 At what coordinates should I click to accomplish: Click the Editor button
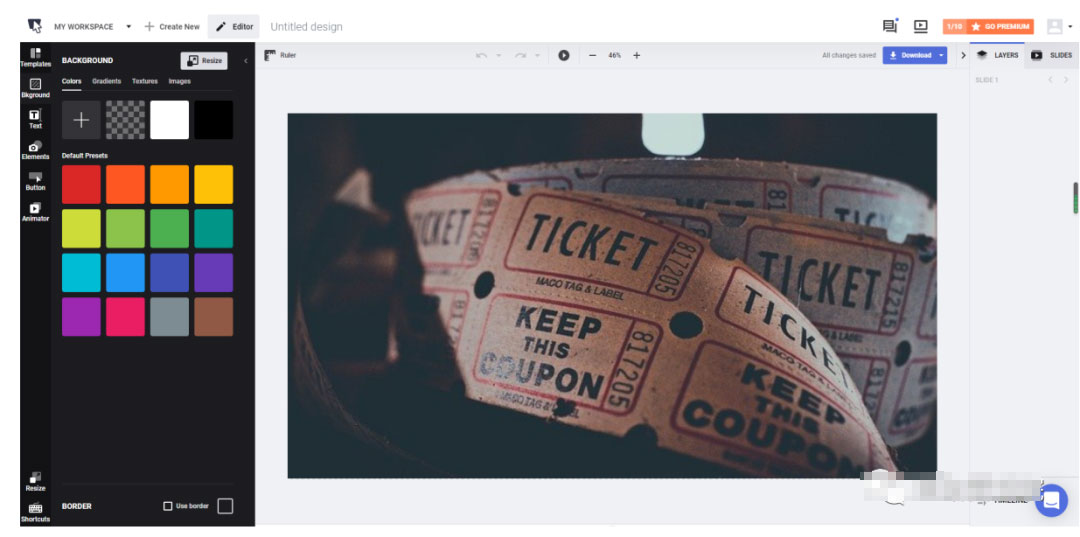point(234,26)
